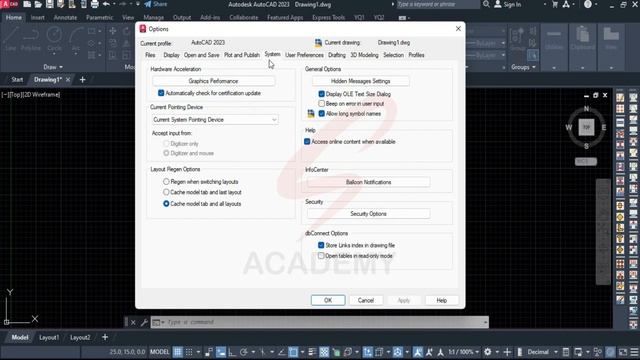Click the plus icon to add new layout

pyautogui.click(x=105, y=338)
